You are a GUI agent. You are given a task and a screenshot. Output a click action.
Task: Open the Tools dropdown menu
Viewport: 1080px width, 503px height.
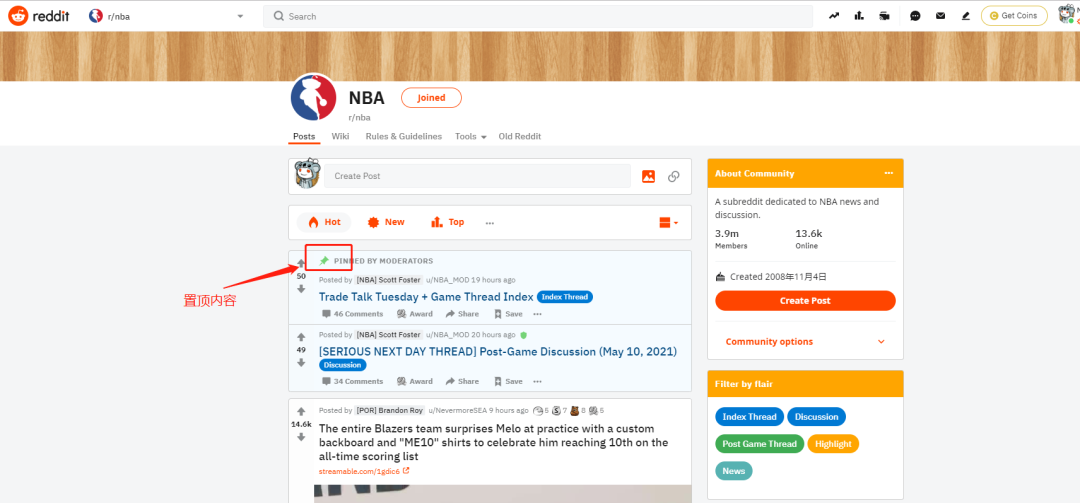(x=470, y=136)
